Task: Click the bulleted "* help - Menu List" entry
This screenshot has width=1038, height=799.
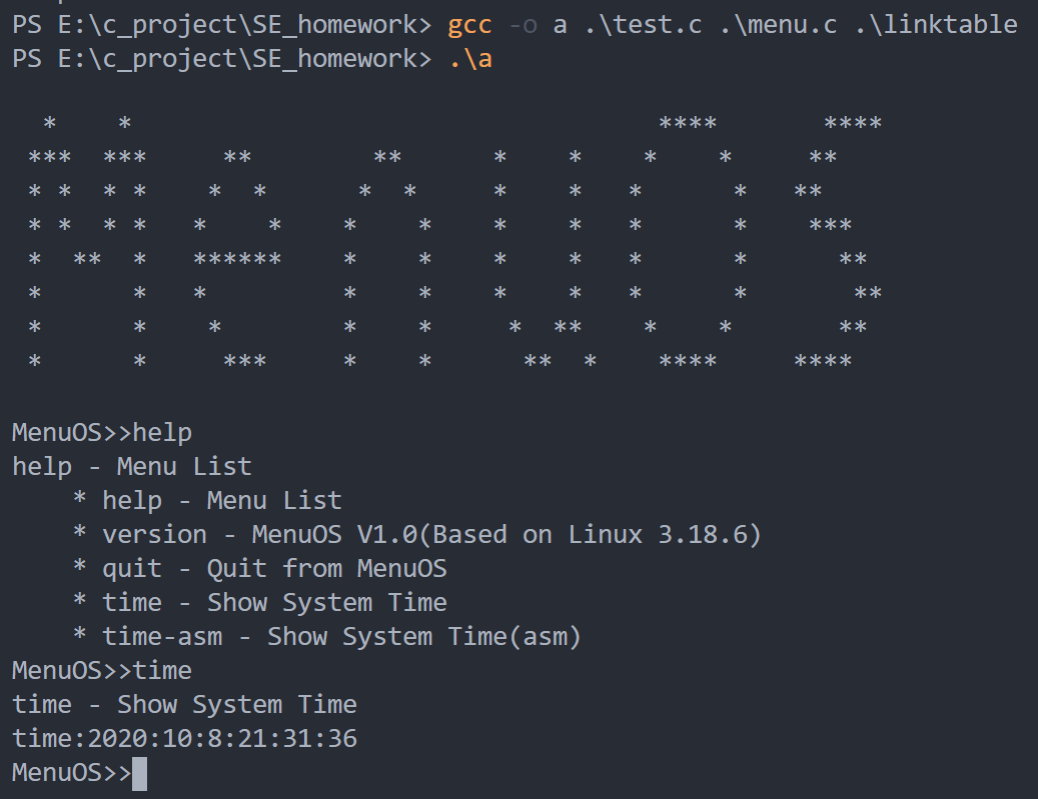Action: tap(207, 501)
